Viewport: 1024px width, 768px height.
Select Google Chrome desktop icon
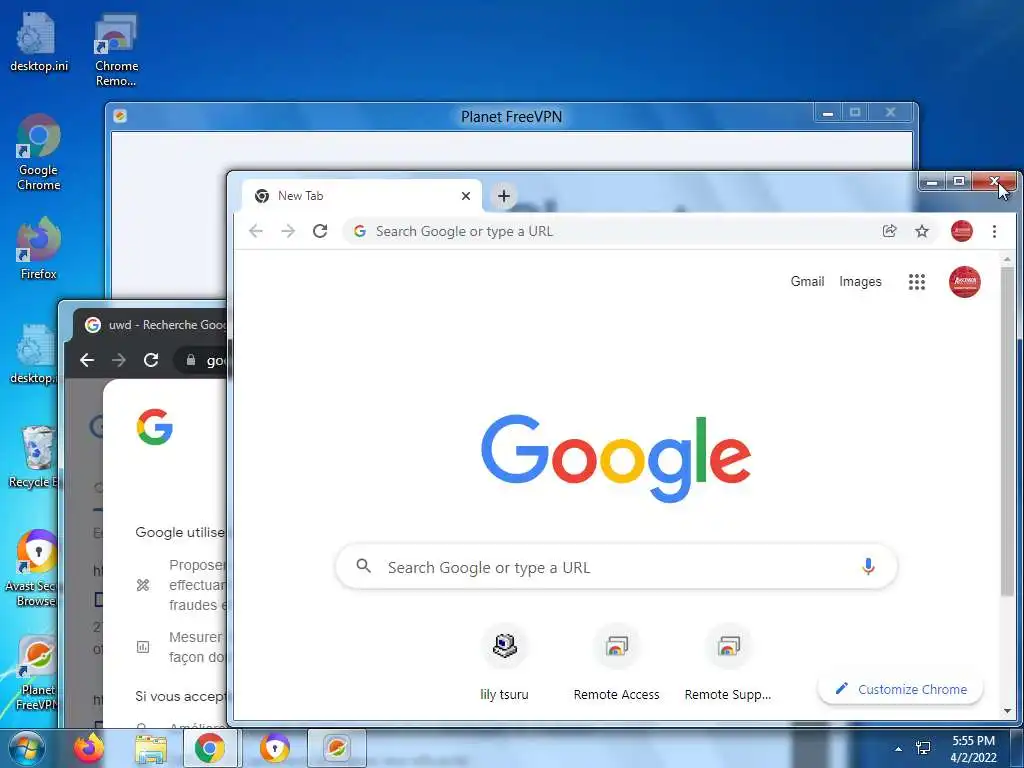[39, 152]
